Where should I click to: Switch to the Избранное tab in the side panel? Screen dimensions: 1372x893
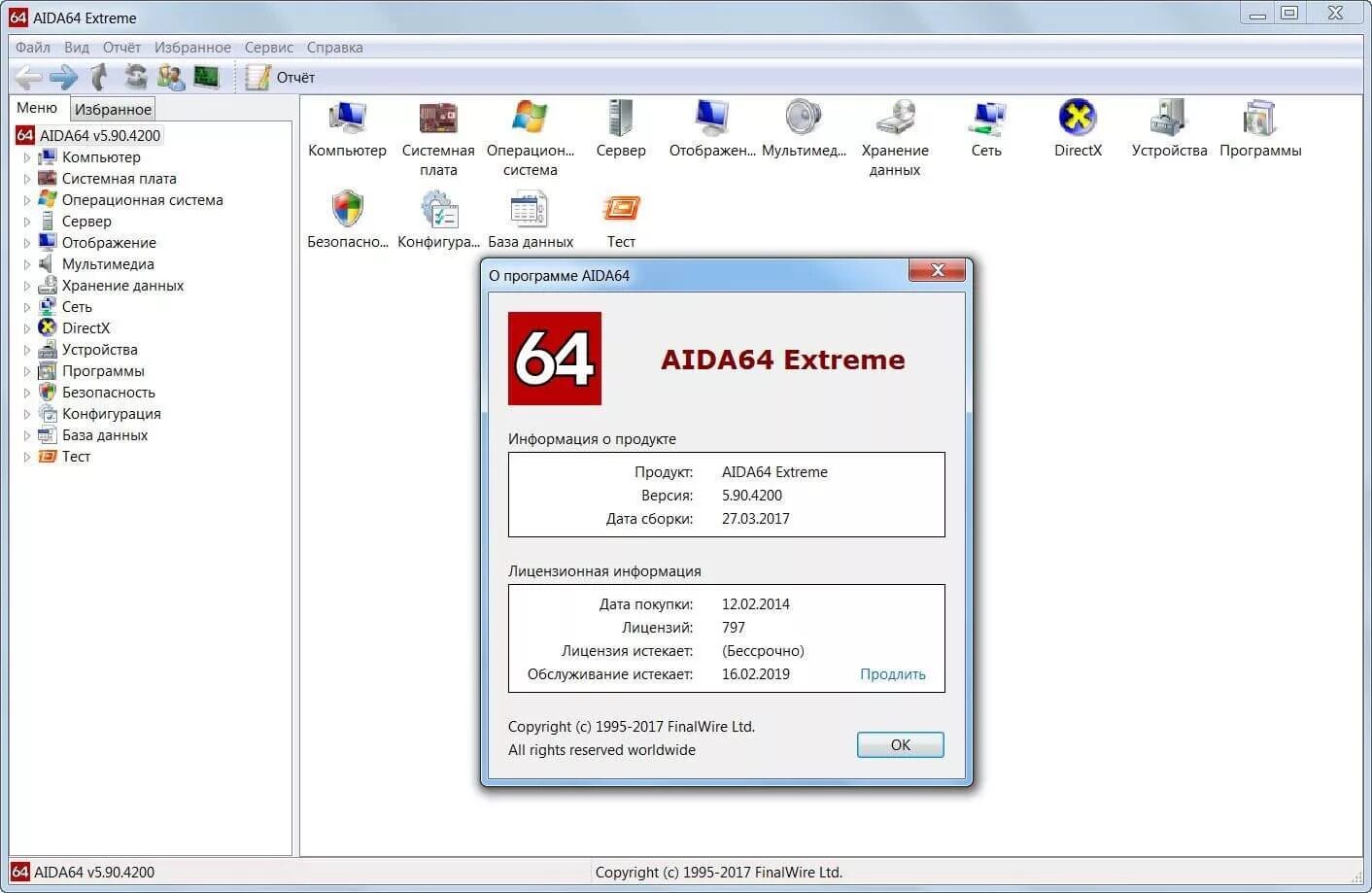[113, 109]
